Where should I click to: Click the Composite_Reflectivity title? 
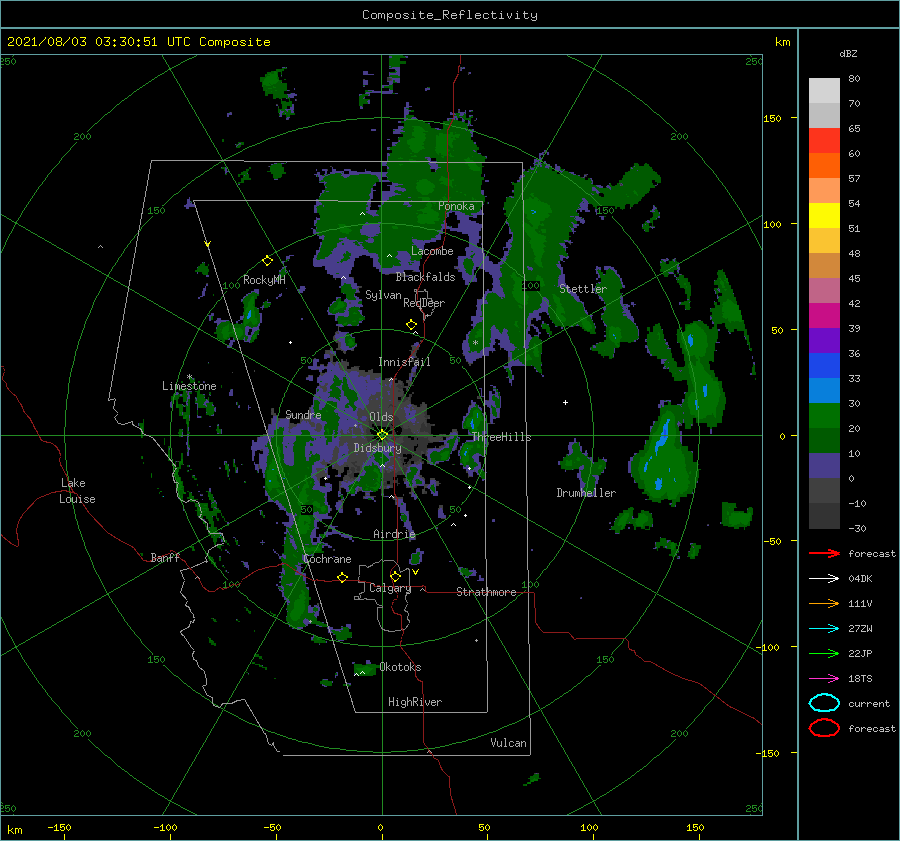tap(450, 15)
